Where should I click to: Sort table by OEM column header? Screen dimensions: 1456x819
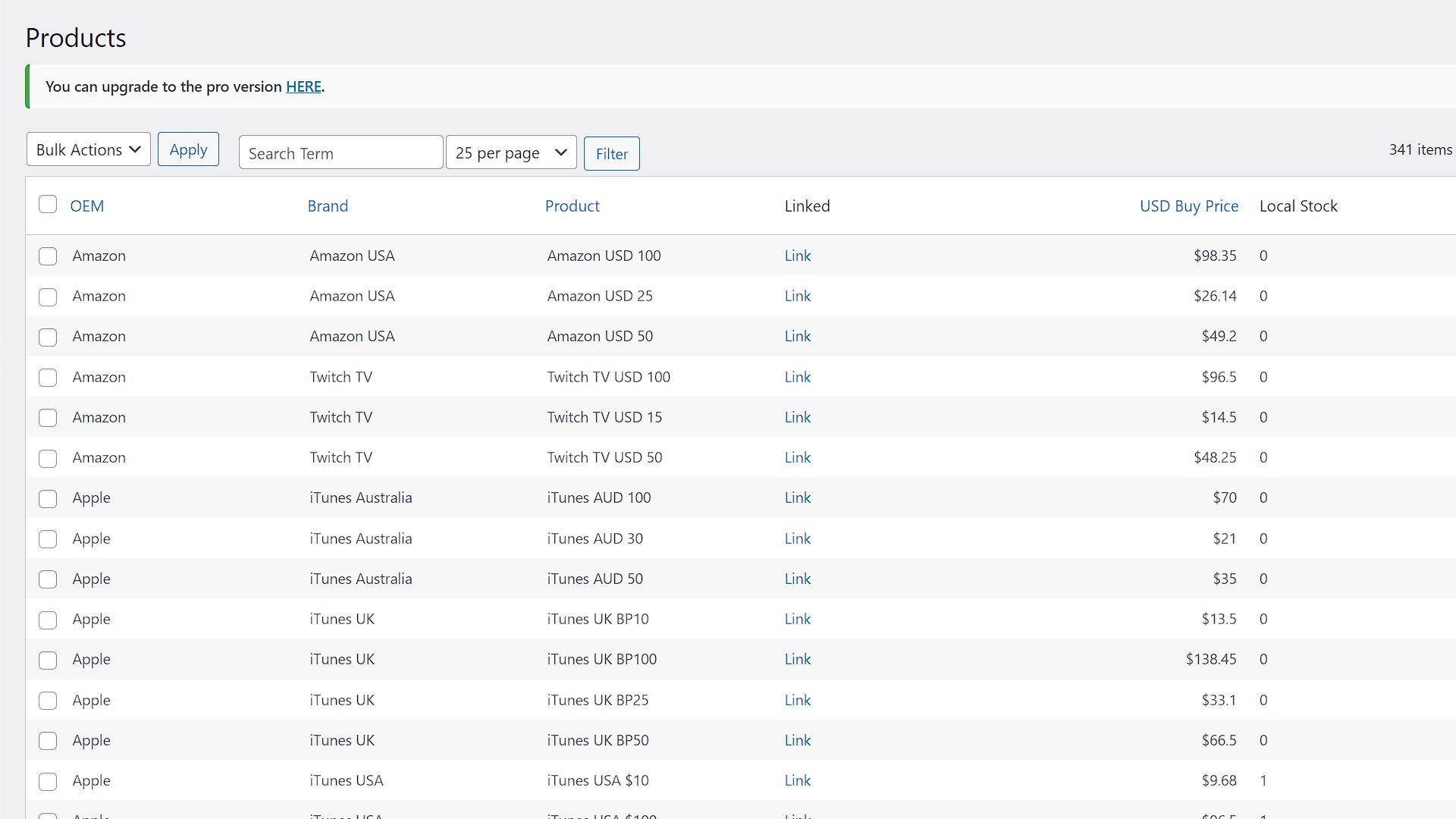coord(87,206)
